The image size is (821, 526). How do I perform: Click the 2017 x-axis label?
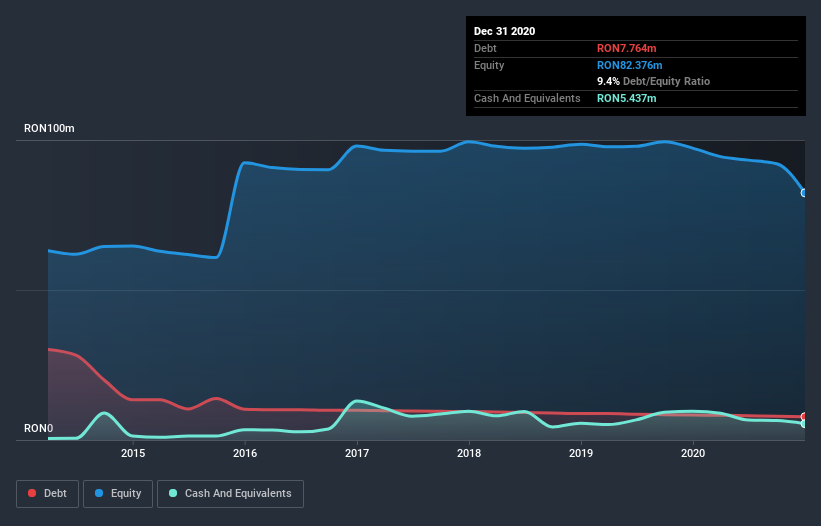tap(357, 453)
